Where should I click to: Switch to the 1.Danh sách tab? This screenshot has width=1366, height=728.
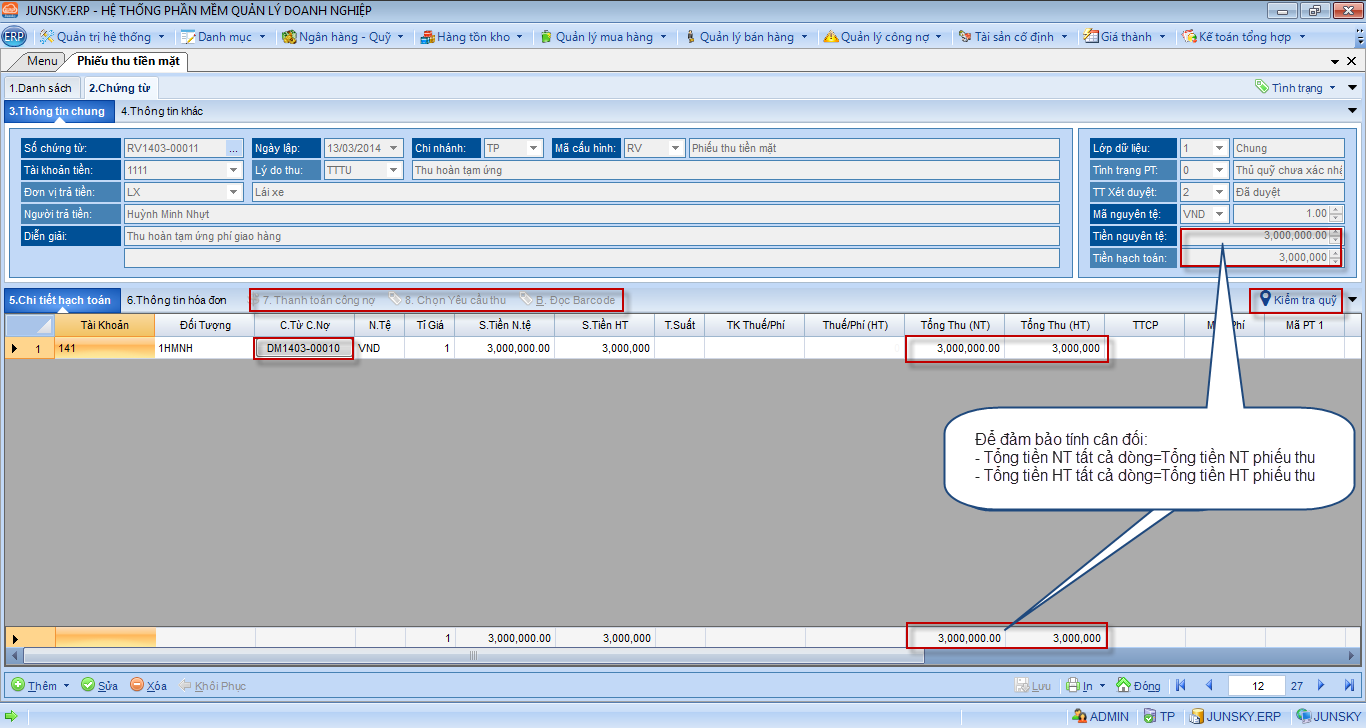(40, 88)
